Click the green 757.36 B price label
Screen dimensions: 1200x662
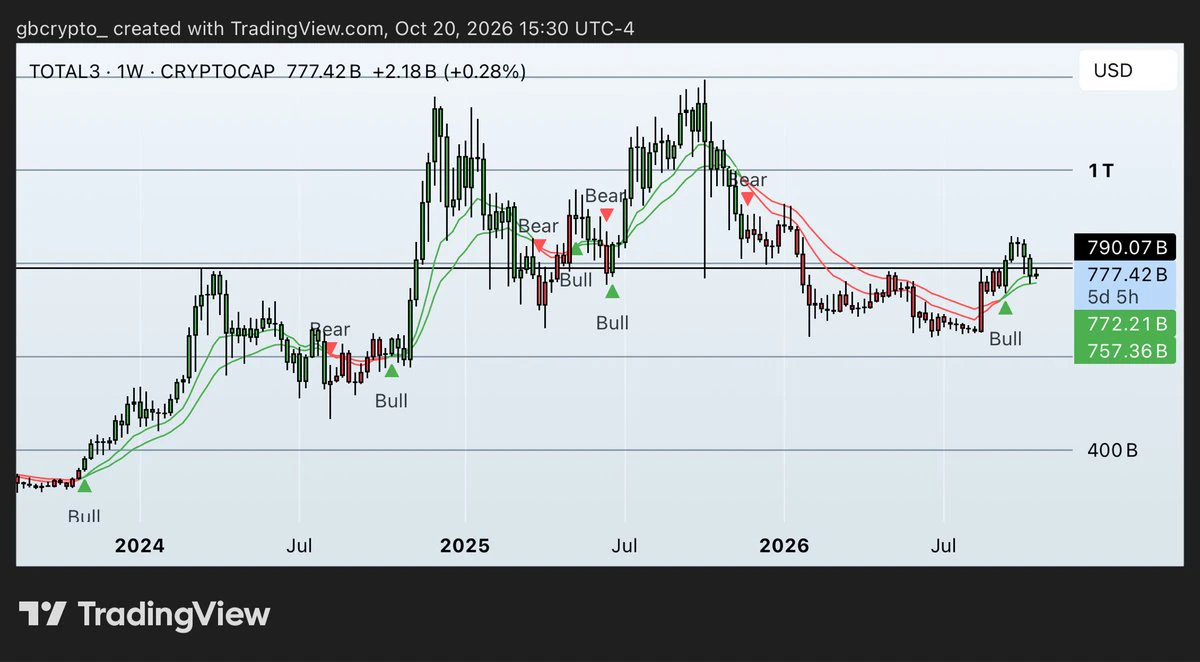point(1124,351)
